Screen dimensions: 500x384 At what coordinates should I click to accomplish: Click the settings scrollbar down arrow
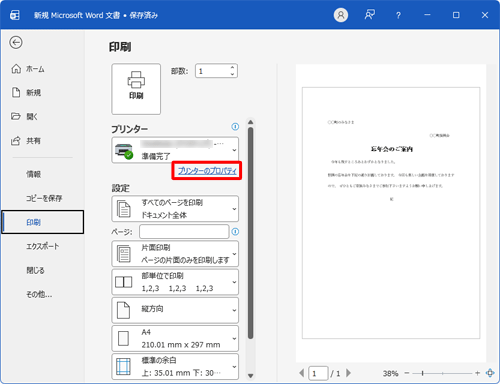pyautogui.click(x=251, y=376)
